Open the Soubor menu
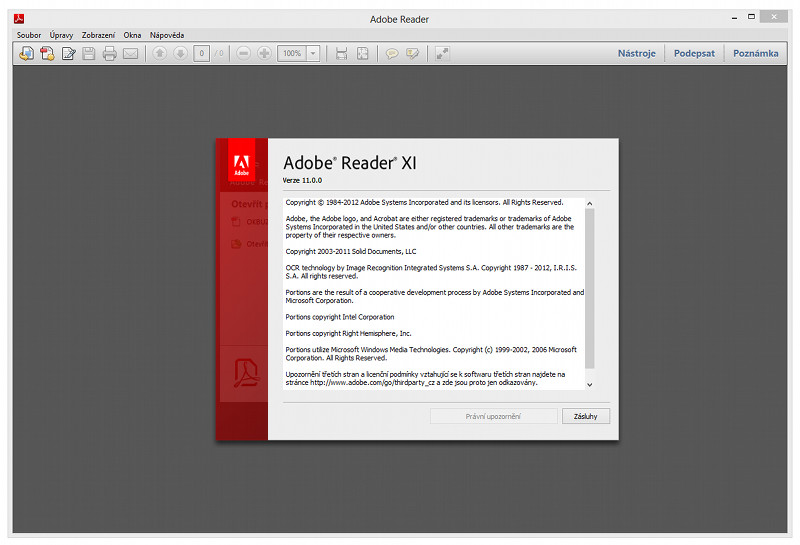This screenshot has height=545, width=800. click(29, 35)
